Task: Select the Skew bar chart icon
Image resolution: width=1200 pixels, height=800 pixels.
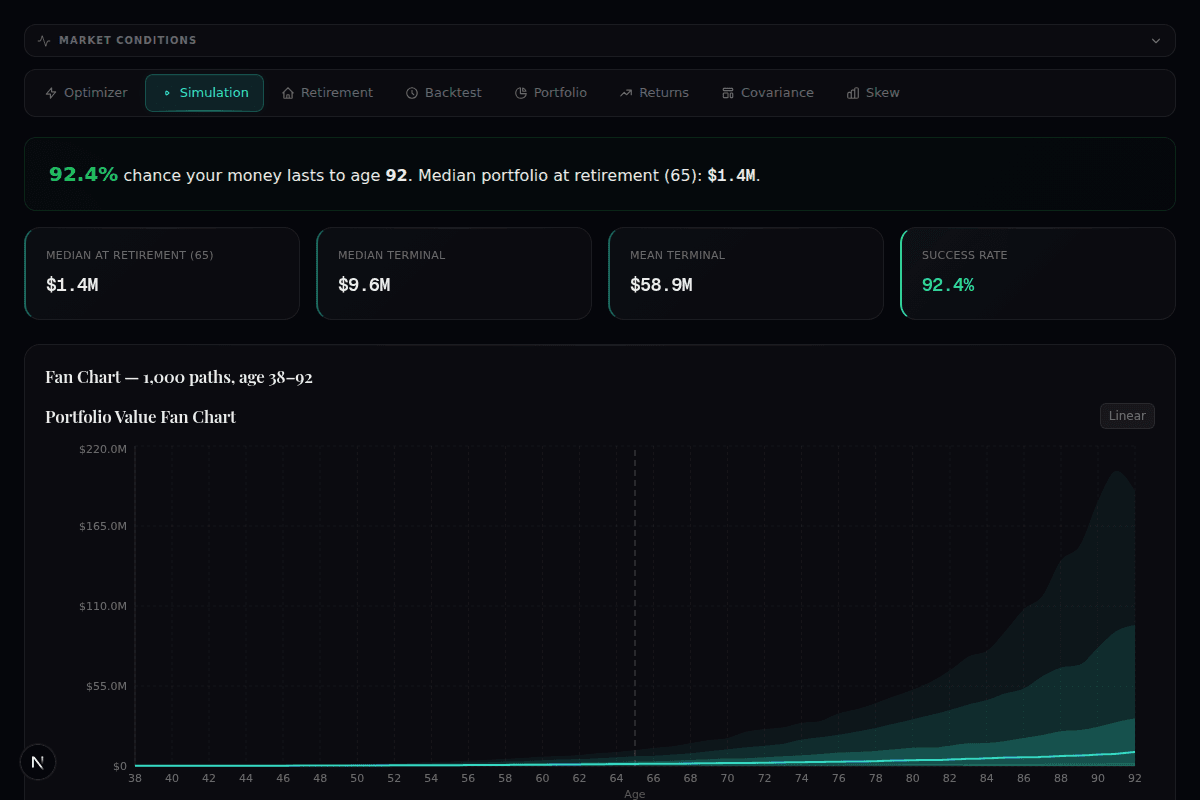Action: [x=851, y=92]
